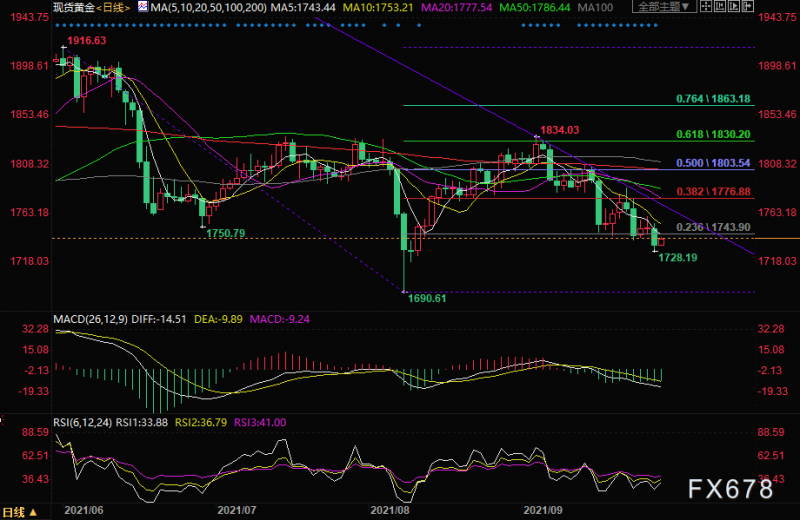
Task: Click the small indicator icon before MA(5,10,20,50,100,200)
Action: pos(139,6)
